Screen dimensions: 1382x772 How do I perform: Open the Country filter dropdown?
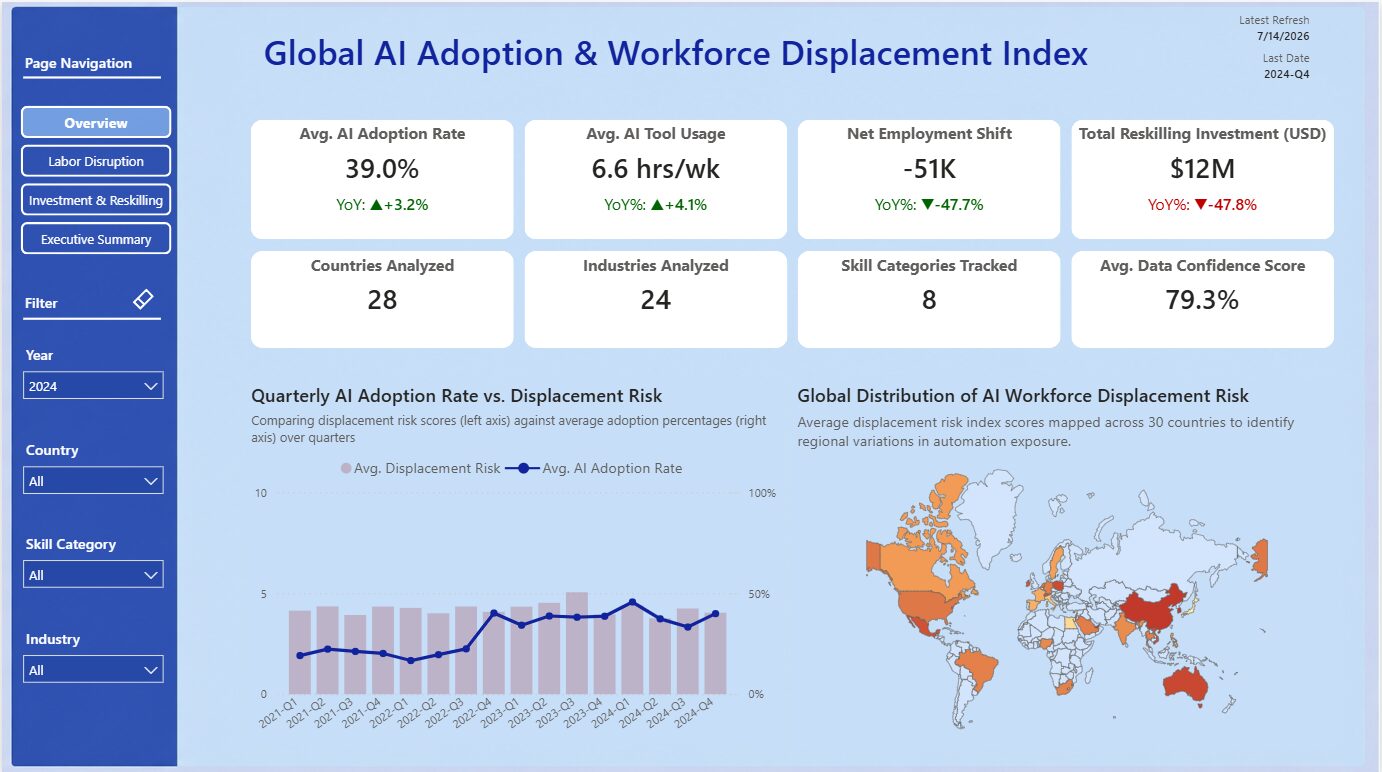point(94,481)
